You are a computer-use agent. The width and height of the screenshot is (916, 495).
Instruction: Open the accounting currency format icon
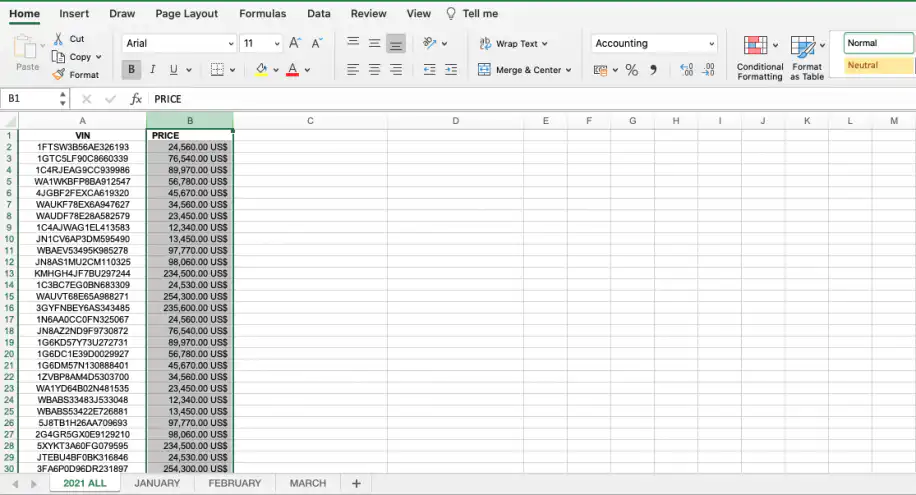[x=601, y=70]
